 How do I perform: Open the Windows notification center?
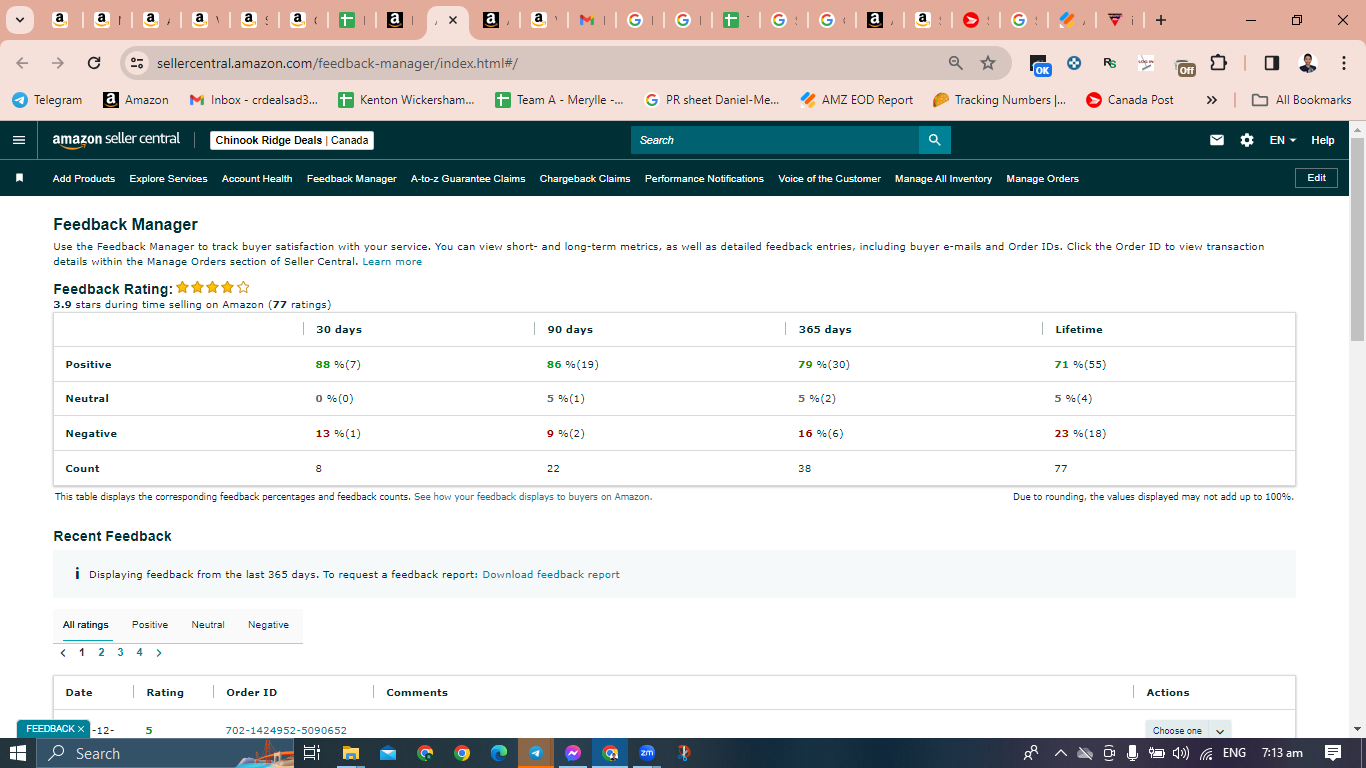(1333, 753)
